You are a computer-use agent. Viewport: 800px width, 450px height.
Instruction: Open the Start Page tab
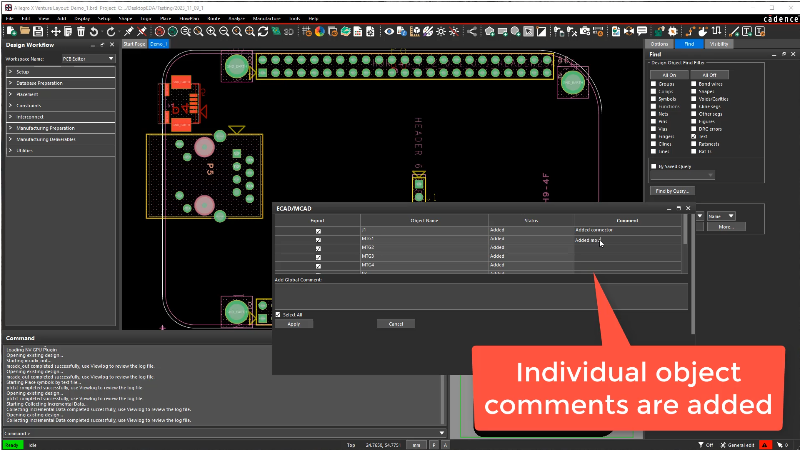coord(134,44)
